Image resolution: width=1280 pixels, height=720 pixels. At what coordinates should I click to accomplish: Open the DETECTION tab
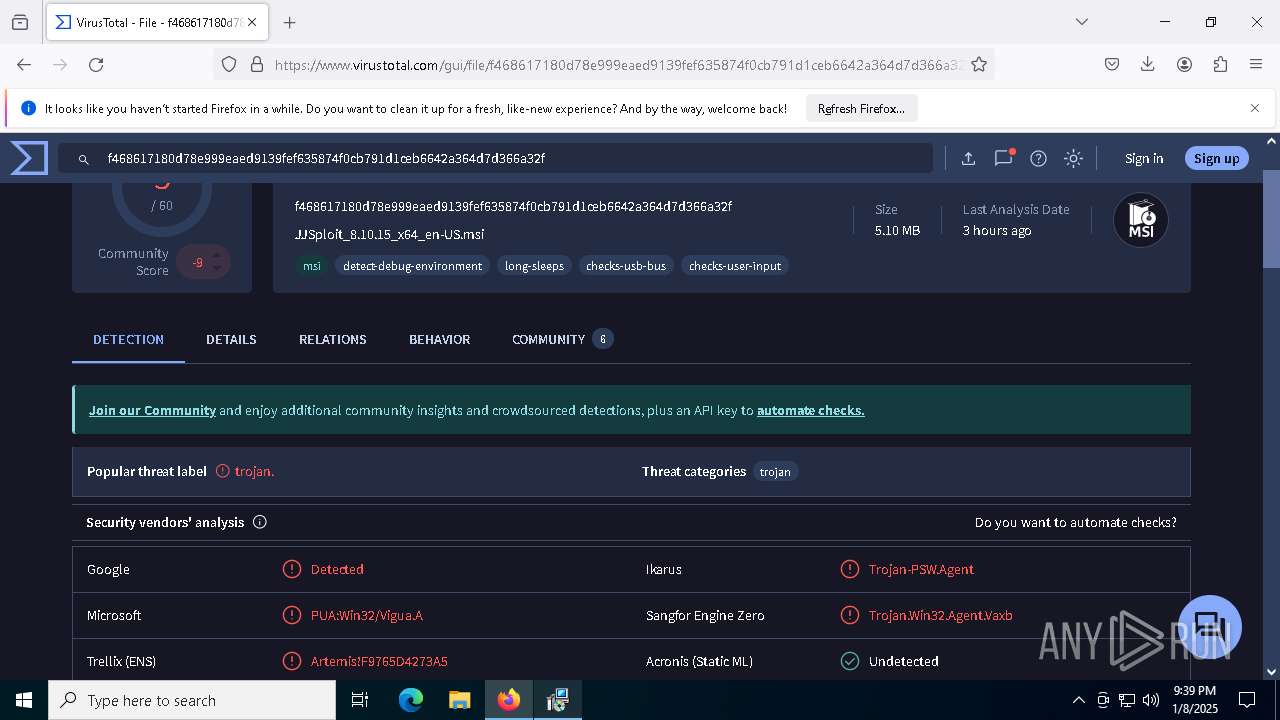tap(128, 339)
